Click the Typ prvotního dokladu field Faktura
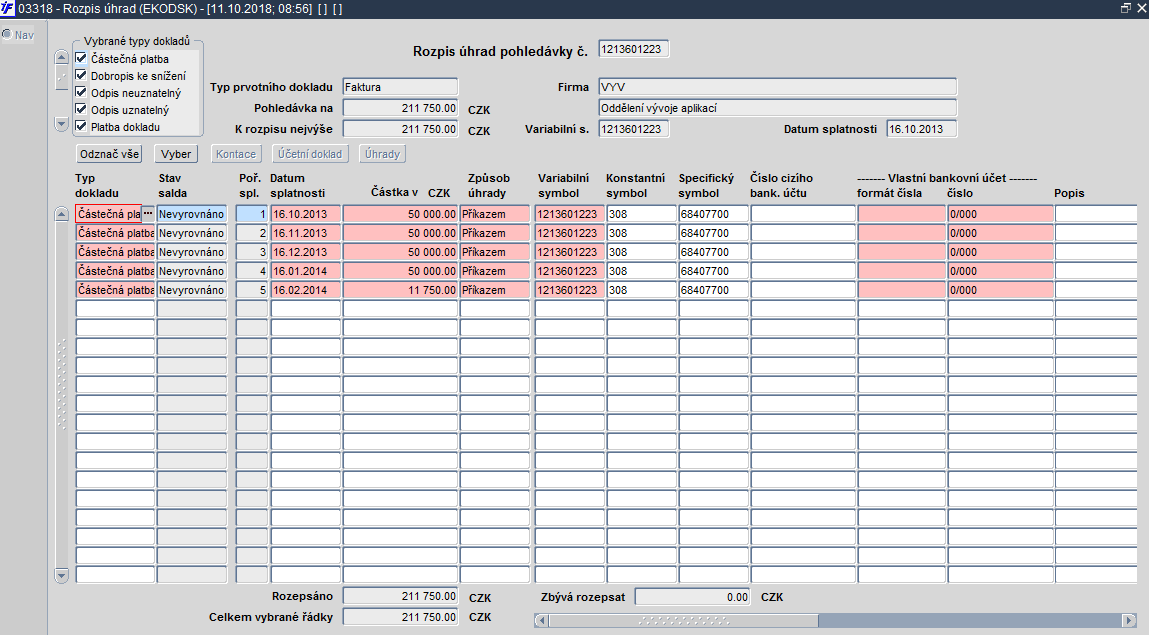 point(400,86)
